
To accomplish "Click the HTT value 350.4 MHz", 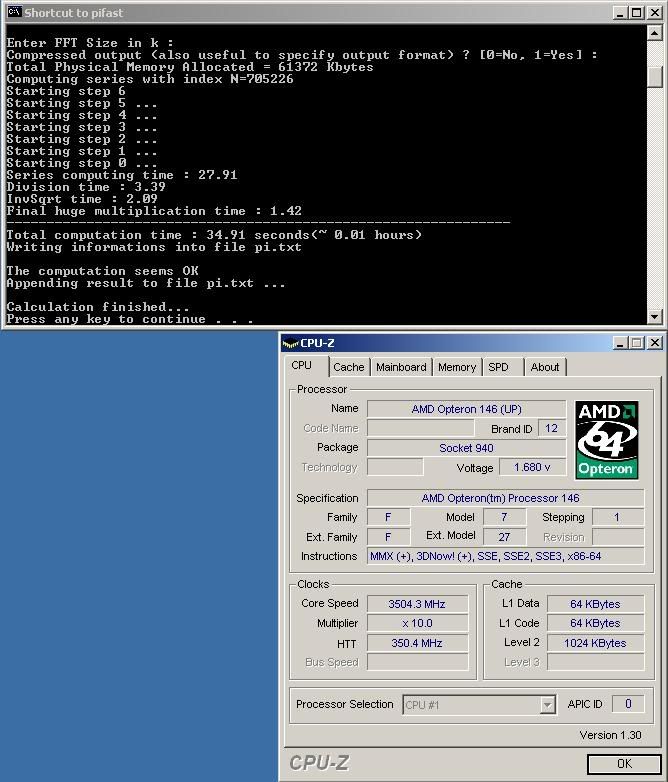I will [417, 643].
